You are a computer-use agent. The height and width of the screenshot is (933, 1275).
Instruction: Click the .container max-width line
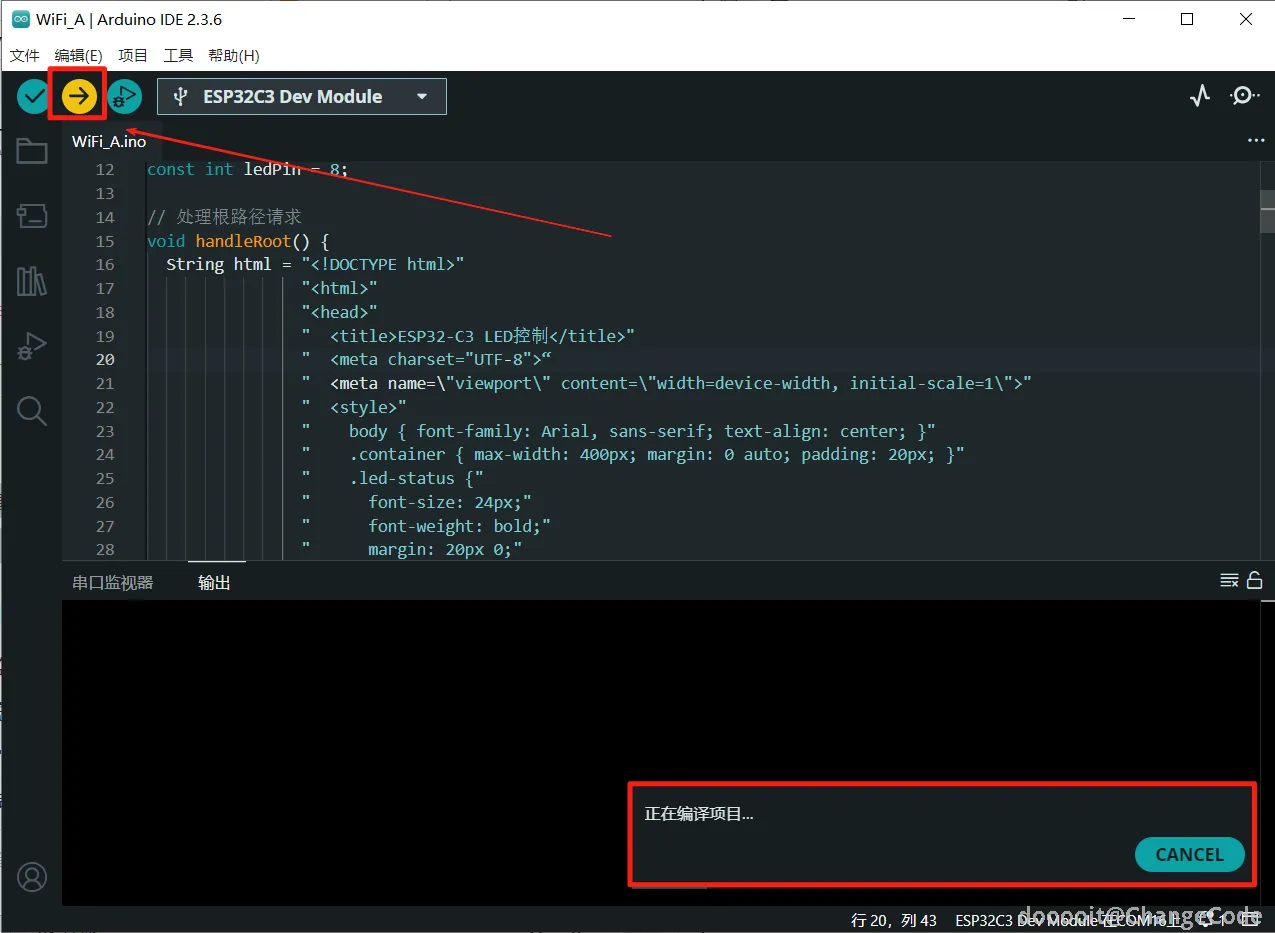633,455
